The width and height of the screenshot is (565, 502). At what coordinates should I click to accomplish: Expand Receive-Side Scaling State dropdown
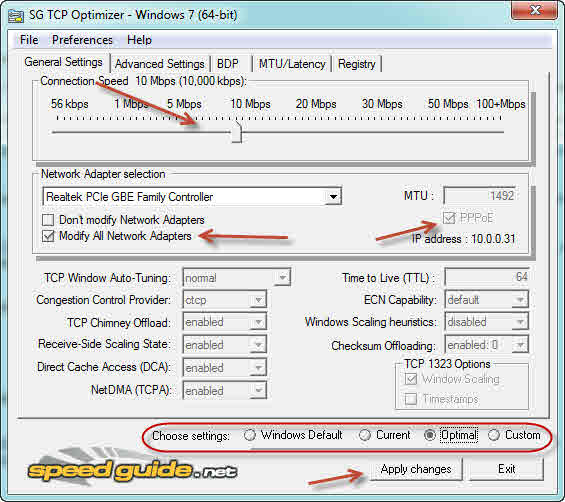point(258,345)
